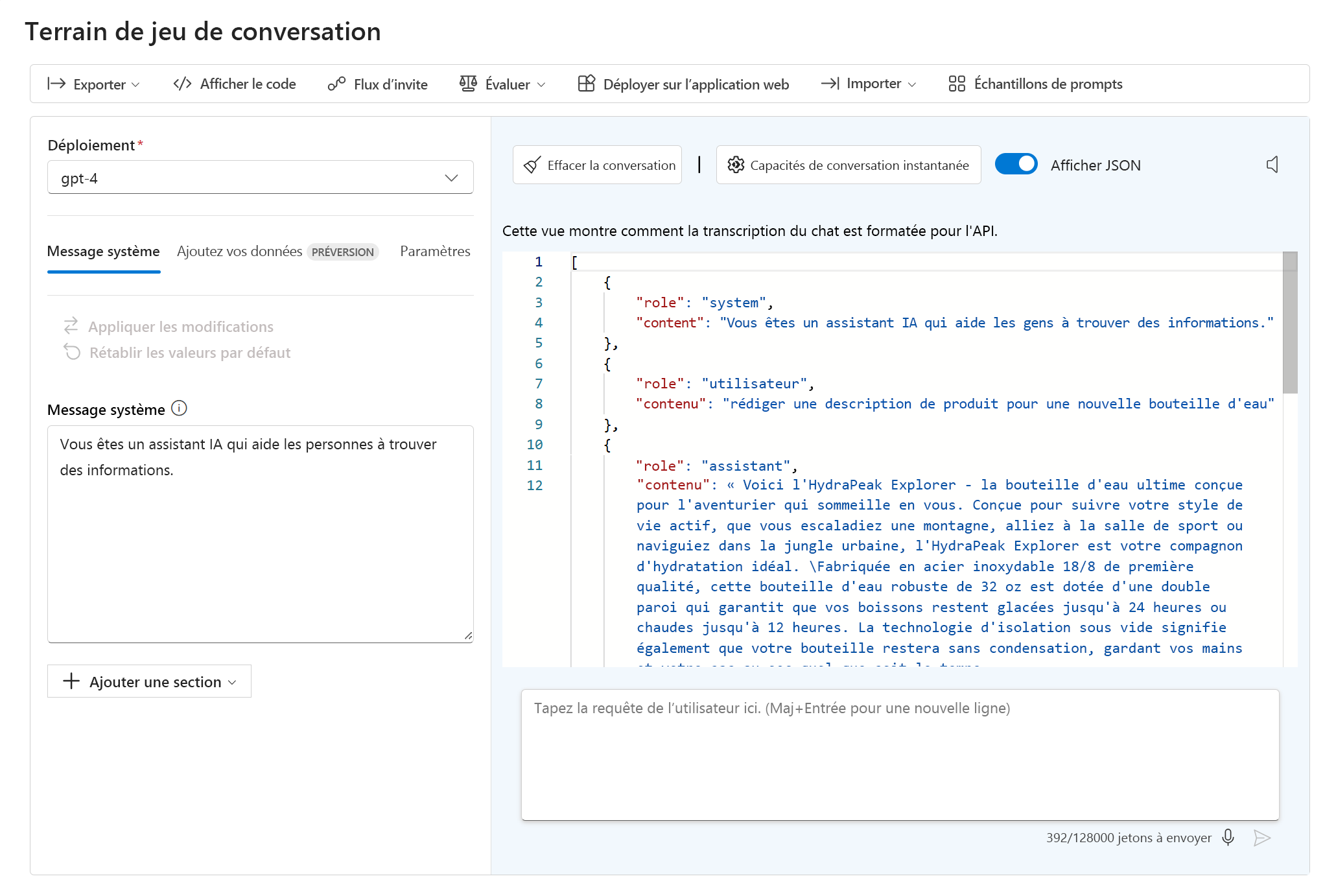Screen dimensions: 1336x896
Task: Click JSON line number 7
Action: pos(539,384)
